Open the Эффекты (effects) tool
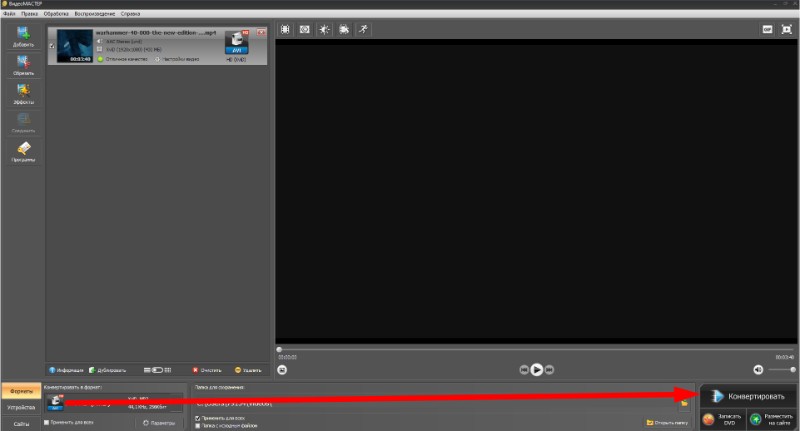Image resolution: width=800 pixels, height=431 pixels. point(23,94)
